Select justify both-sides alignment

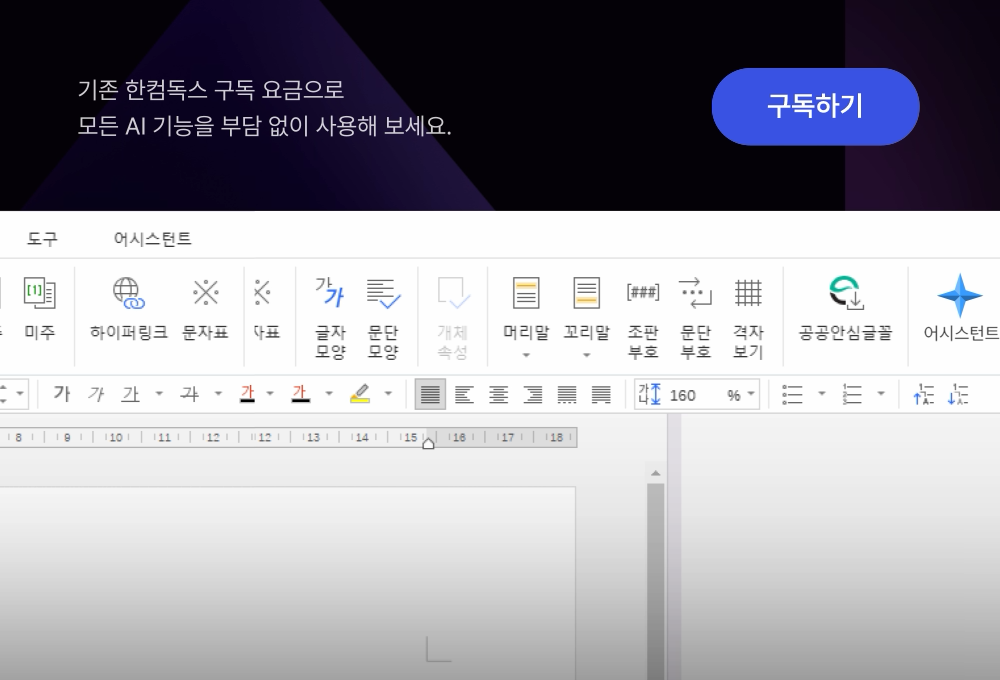430,394
